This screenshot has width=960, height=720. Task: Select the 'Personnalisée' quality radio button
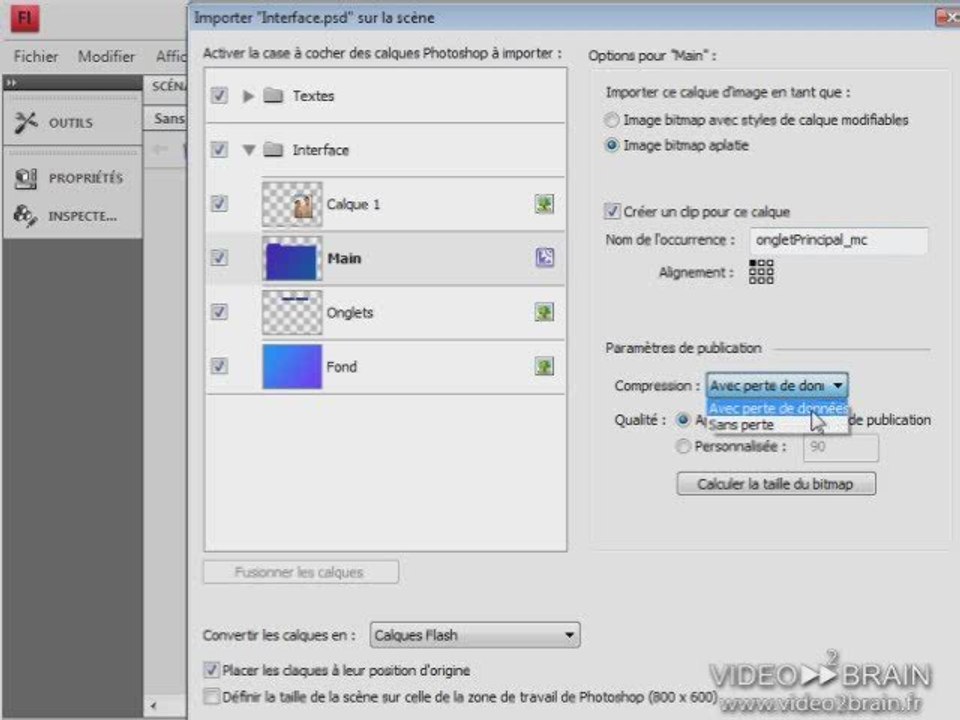click(x=683, y=446)
